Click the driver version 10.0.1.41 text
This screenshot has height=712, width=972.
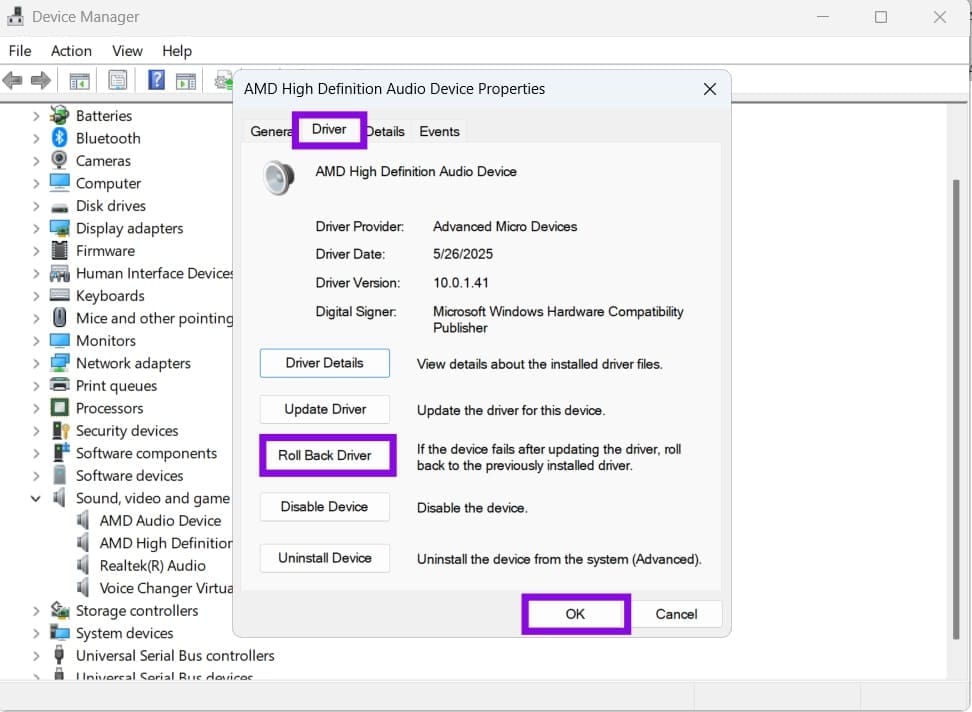[461, 283]
